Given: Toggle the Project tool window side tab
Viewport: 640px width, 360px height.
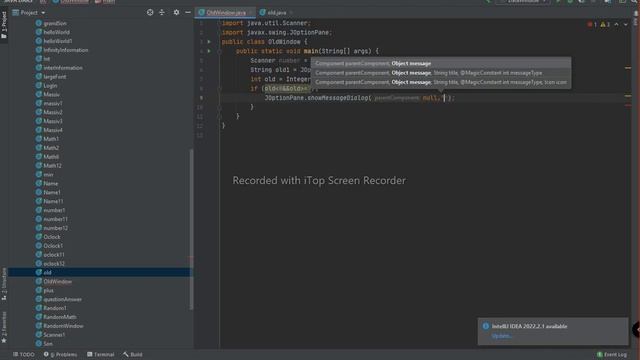Looking at the screenshot, I should tap(4, 25).
